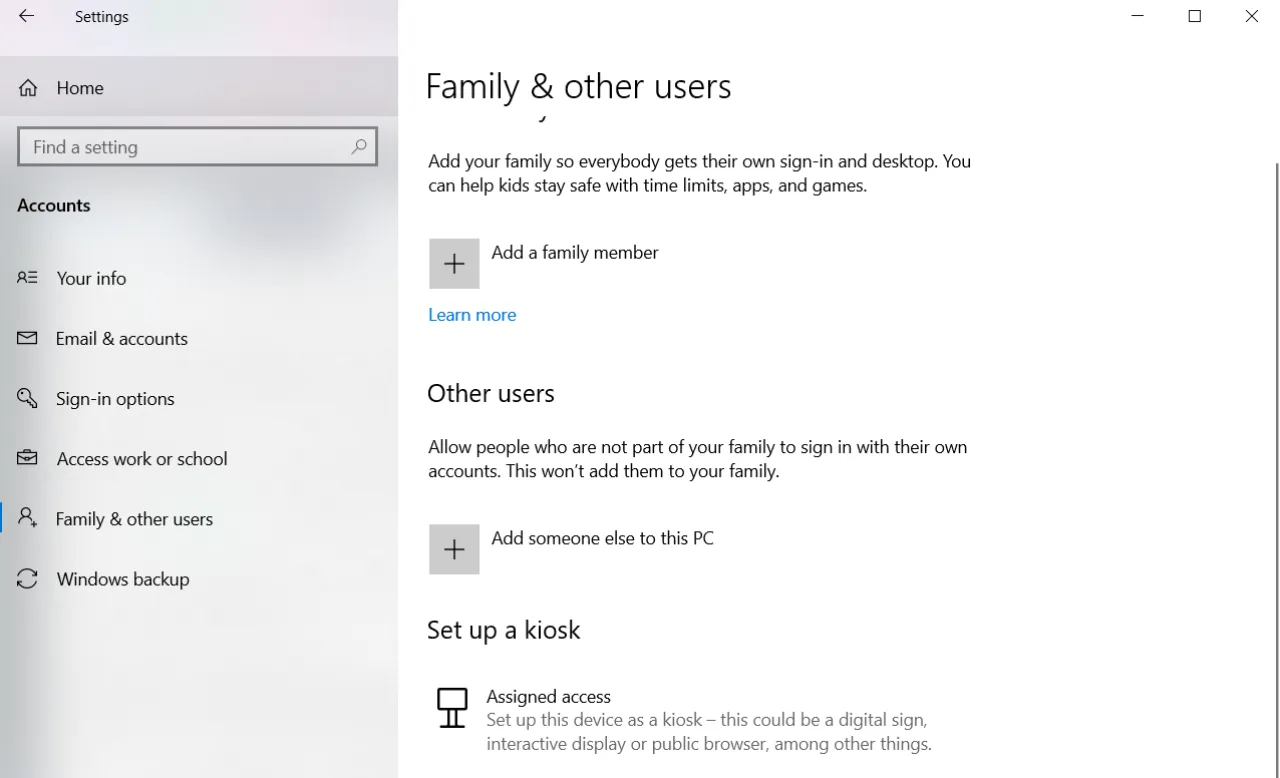1280x778 pixels.
Task: Select the Family & other users icon
Action: (x=27, y=518)
